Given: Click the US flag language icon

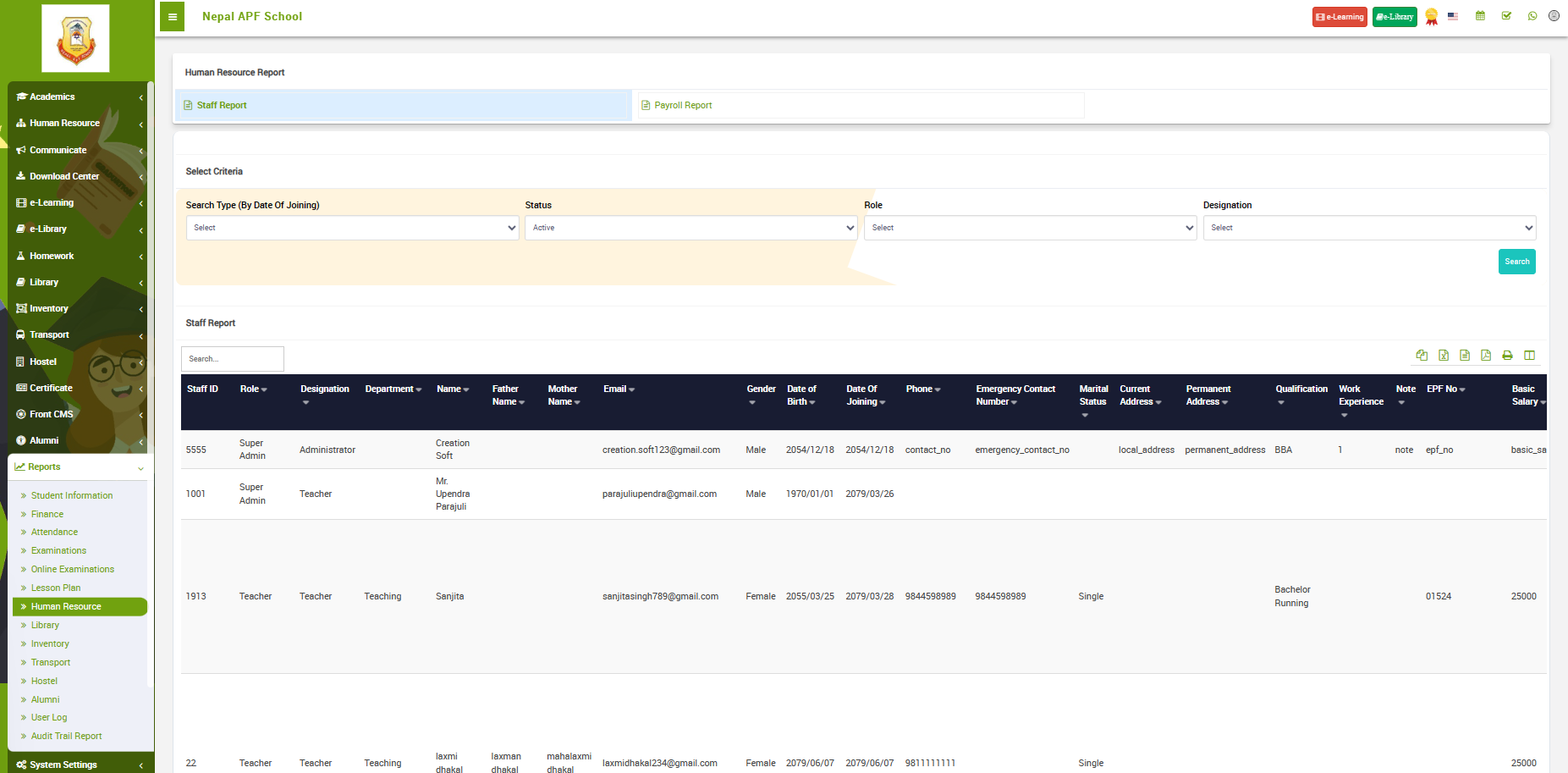Looking at the screenshot, I should point(1453,16).
